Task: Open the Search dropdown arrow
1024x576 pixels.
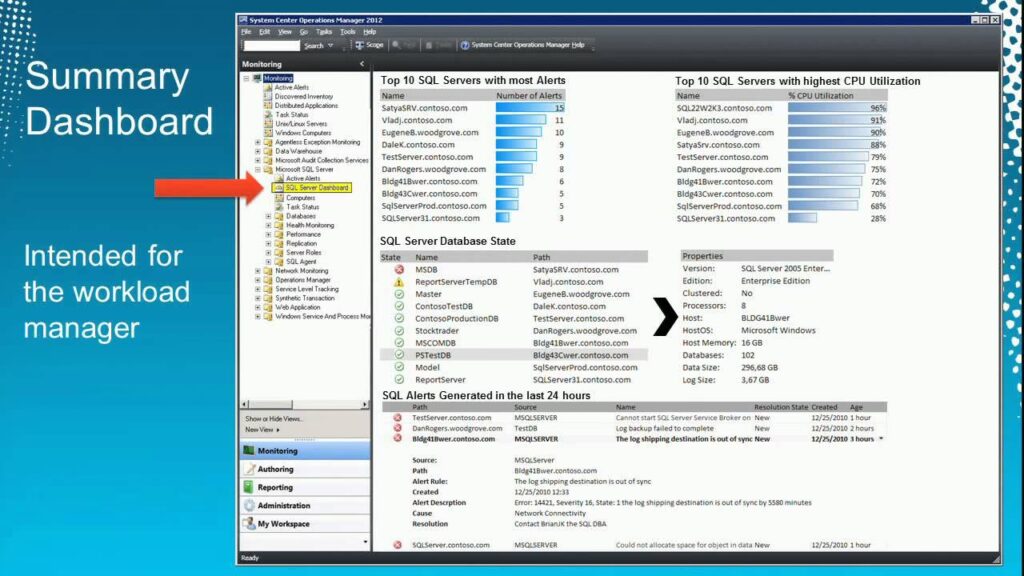Action: pyautogui.click(x=330, y=46)
